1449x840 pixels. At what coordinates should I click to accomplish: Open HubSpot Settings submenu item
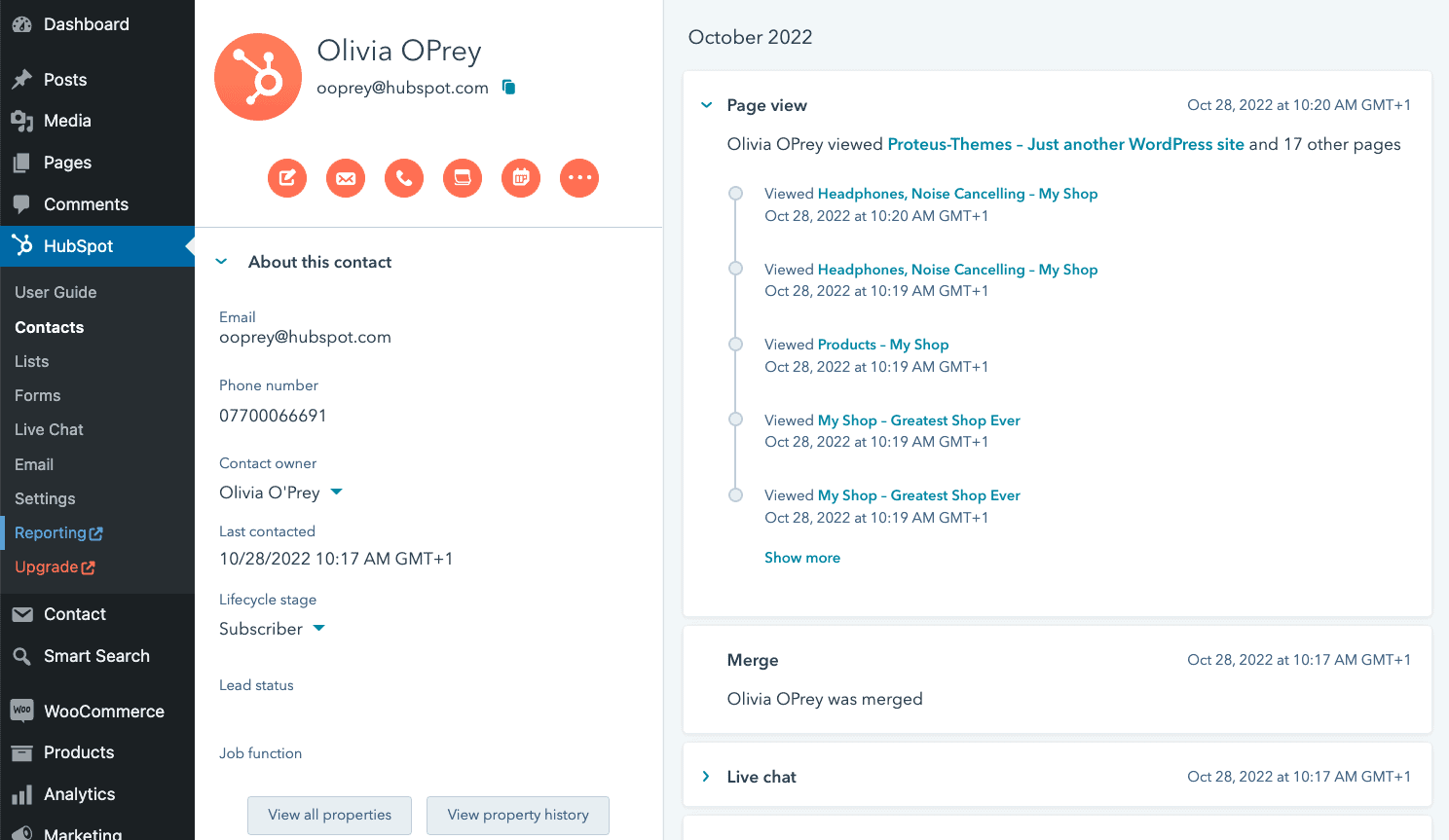pos(45,498)
